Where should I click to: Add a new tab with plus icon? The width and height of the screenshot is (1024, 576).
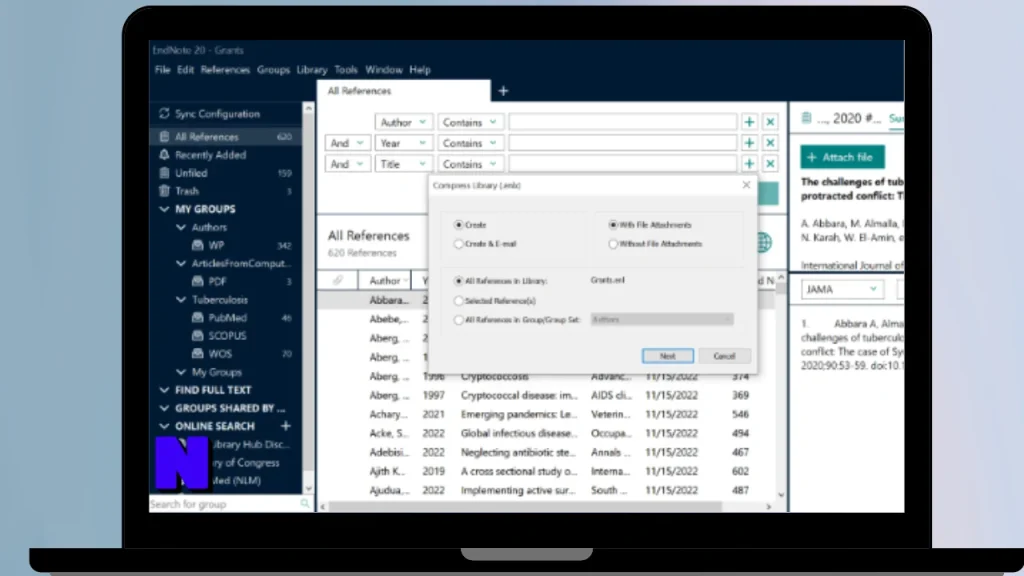(x=503, y=91)
